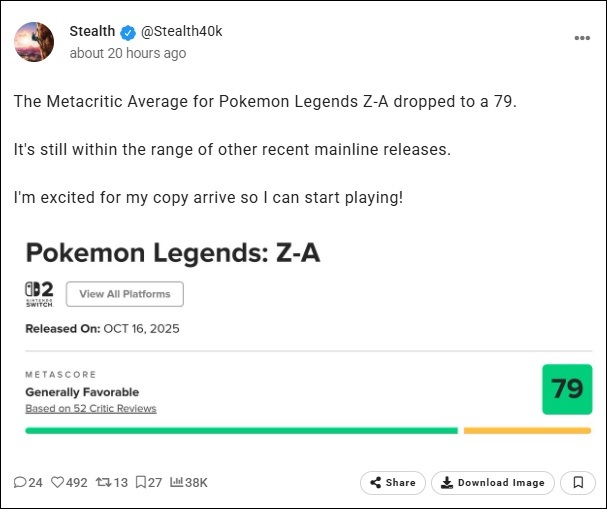
Task: Toggle the bookmark button at bottom right
Action: coord(578,483)
